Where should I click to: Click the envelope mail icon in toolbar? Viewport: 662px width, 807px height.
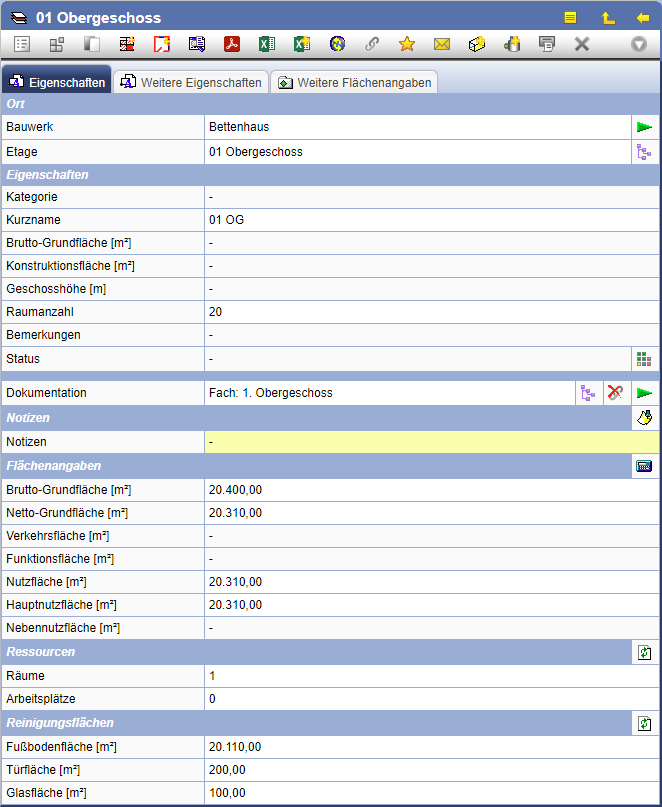(442, 44)
